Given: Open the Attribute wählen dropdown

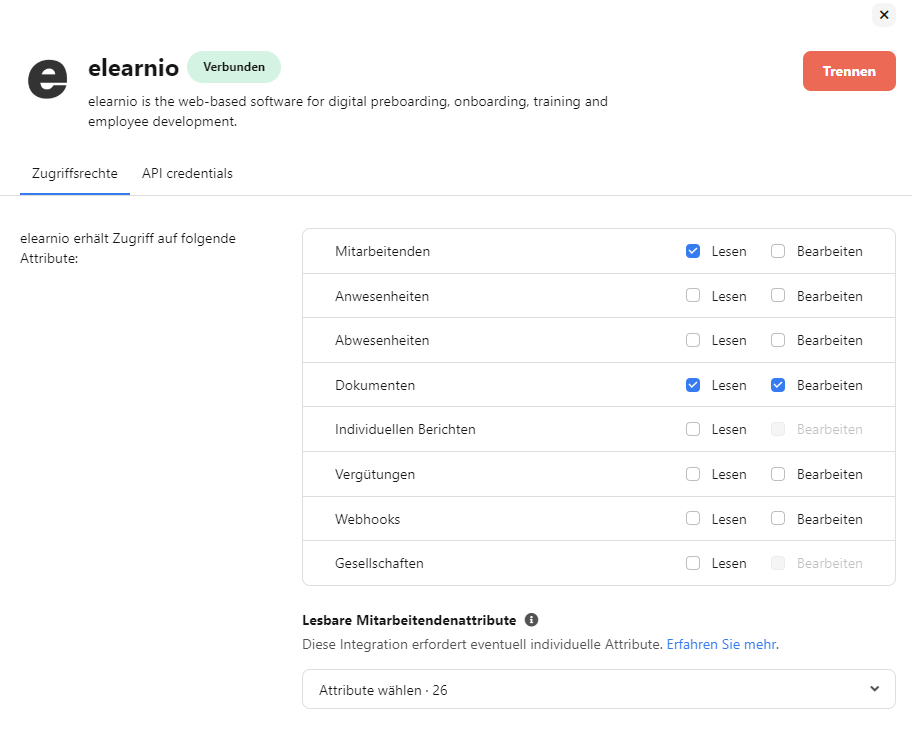Looking at the screenshot, I should (x=598, y=689).
